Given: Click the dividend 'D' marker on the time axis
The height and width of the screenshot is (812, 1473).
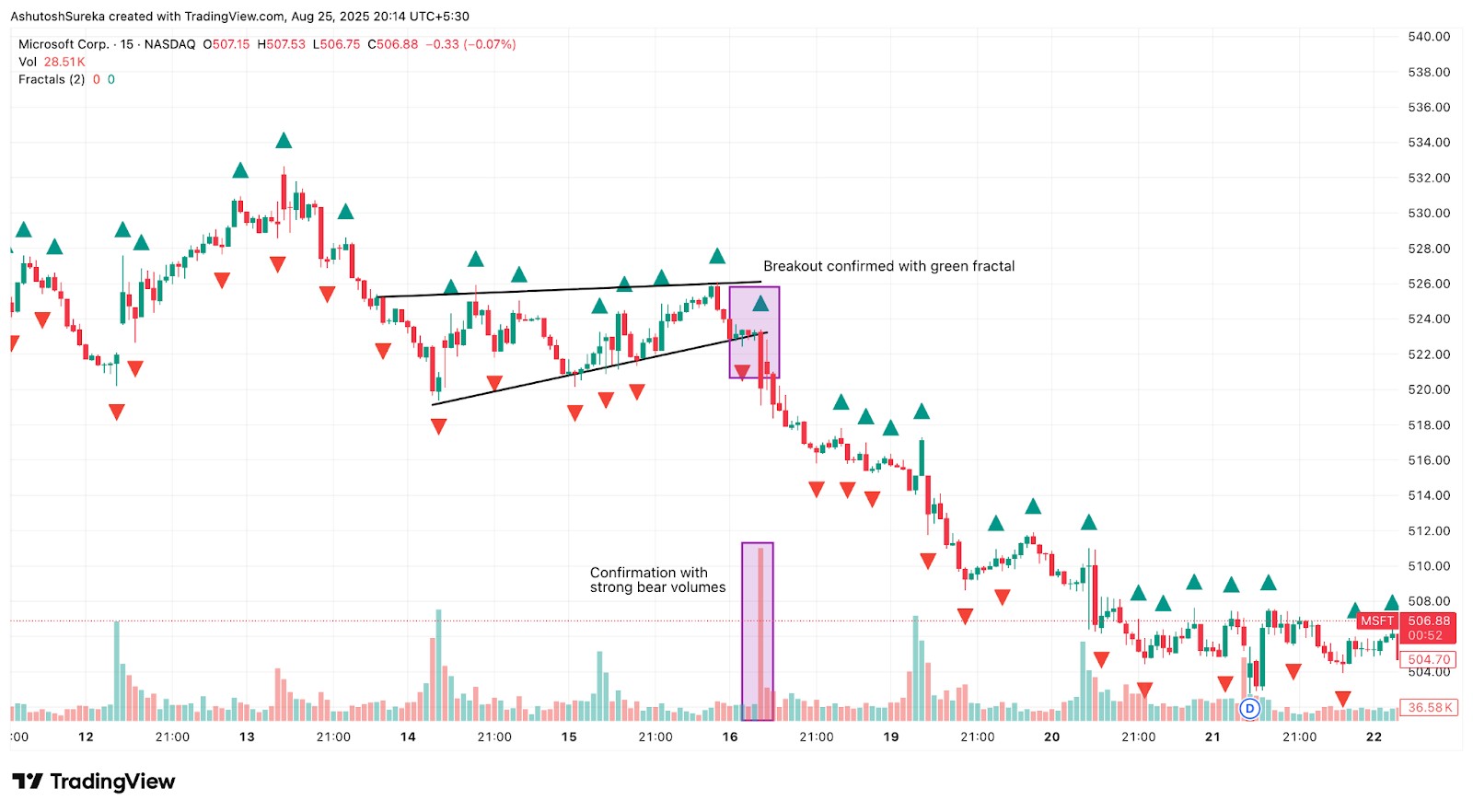Looking at the screenshot, I should click(1249, 708).
